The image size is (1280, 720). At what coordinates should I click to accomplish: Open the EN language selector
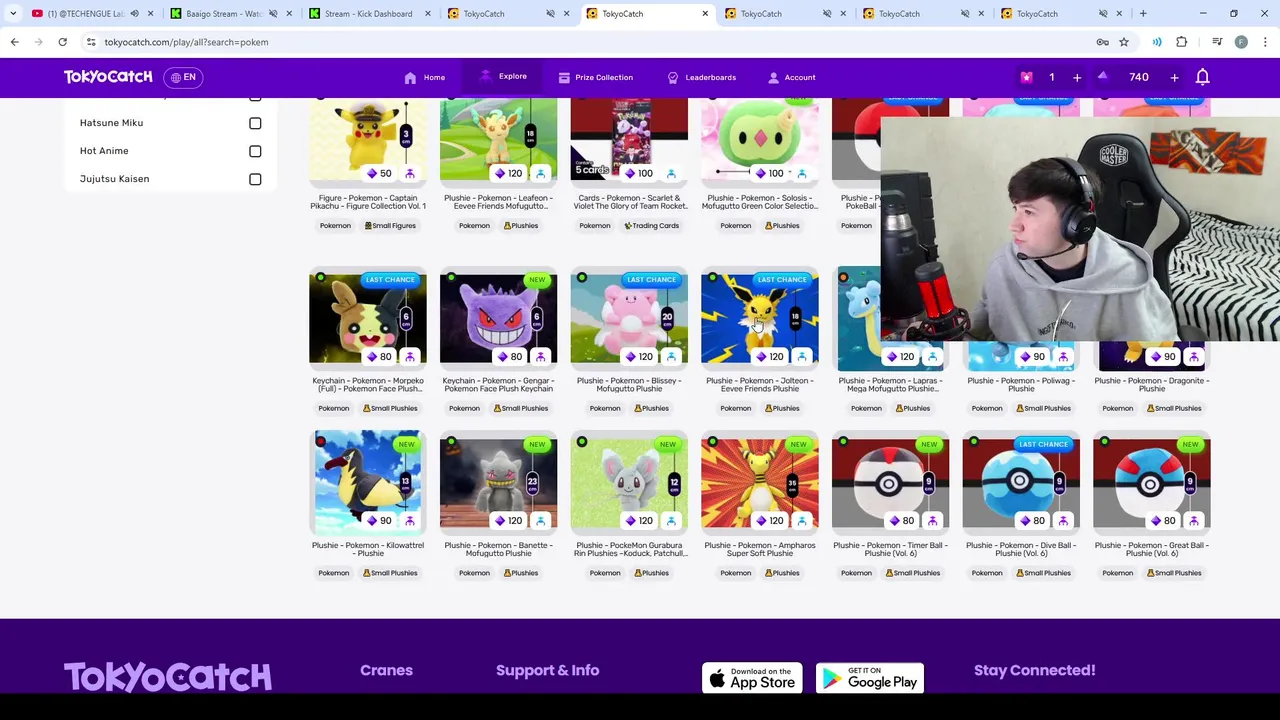tap(183, 77)
